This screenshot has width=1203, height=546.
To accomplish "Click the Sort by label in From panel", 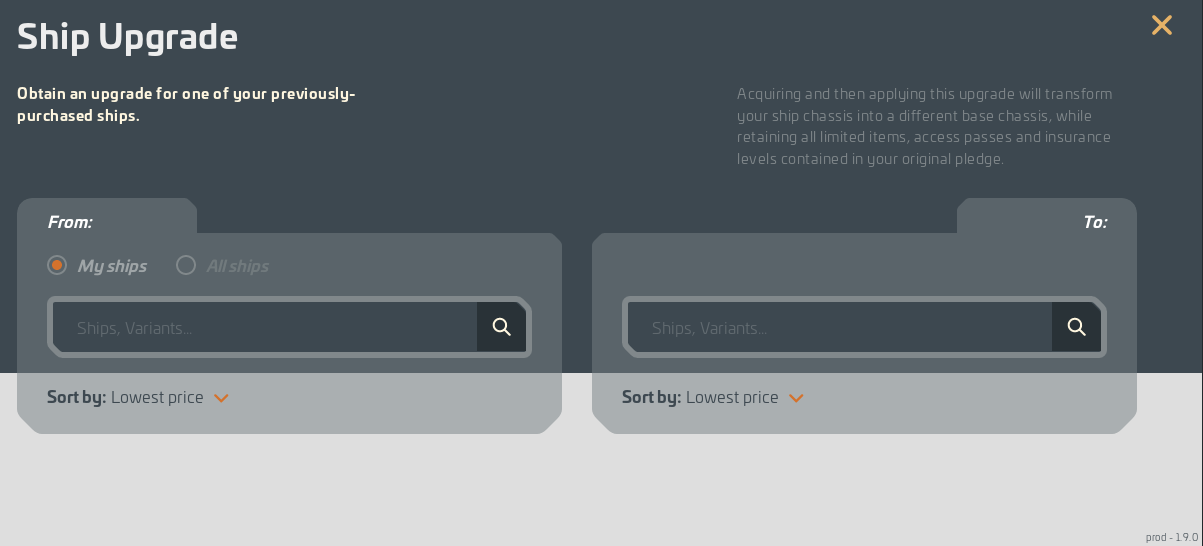I will [76, 397].
